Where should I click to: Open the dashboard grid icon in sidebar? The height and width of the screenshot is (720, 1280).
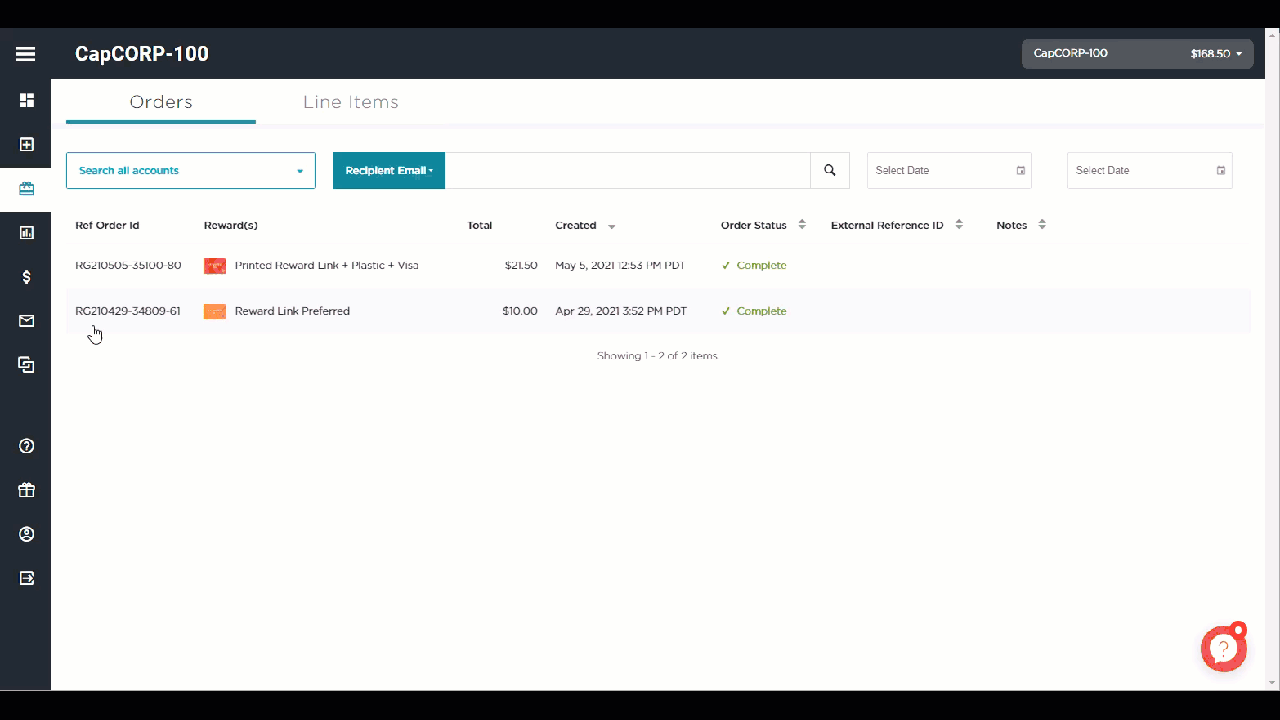pyautogui.click(x=26, y=100)
